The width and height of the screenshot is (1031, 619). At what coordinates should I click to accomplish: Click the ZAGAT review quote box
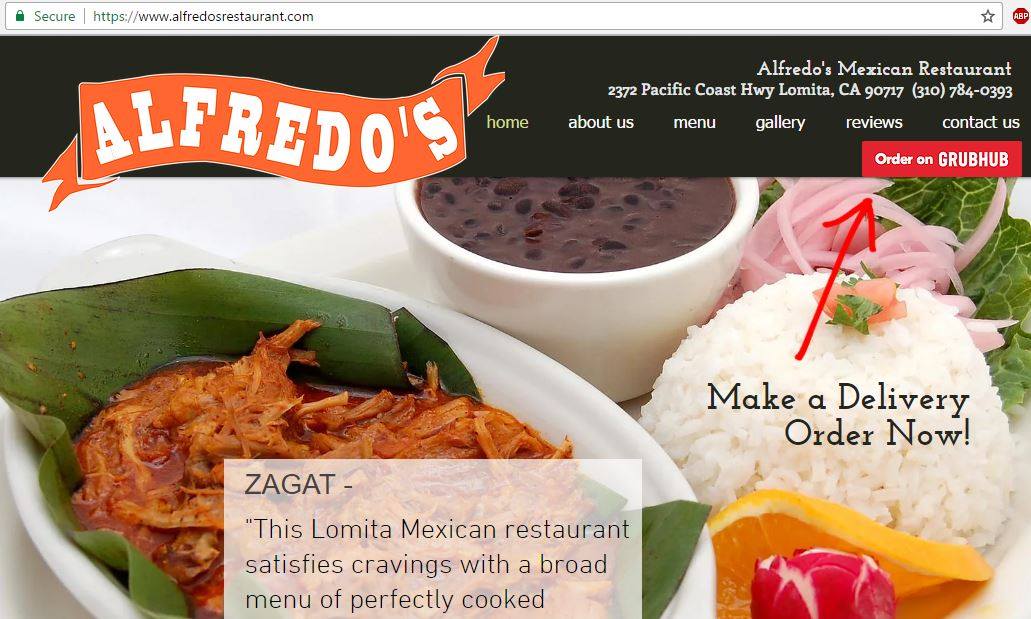(433, 539)
